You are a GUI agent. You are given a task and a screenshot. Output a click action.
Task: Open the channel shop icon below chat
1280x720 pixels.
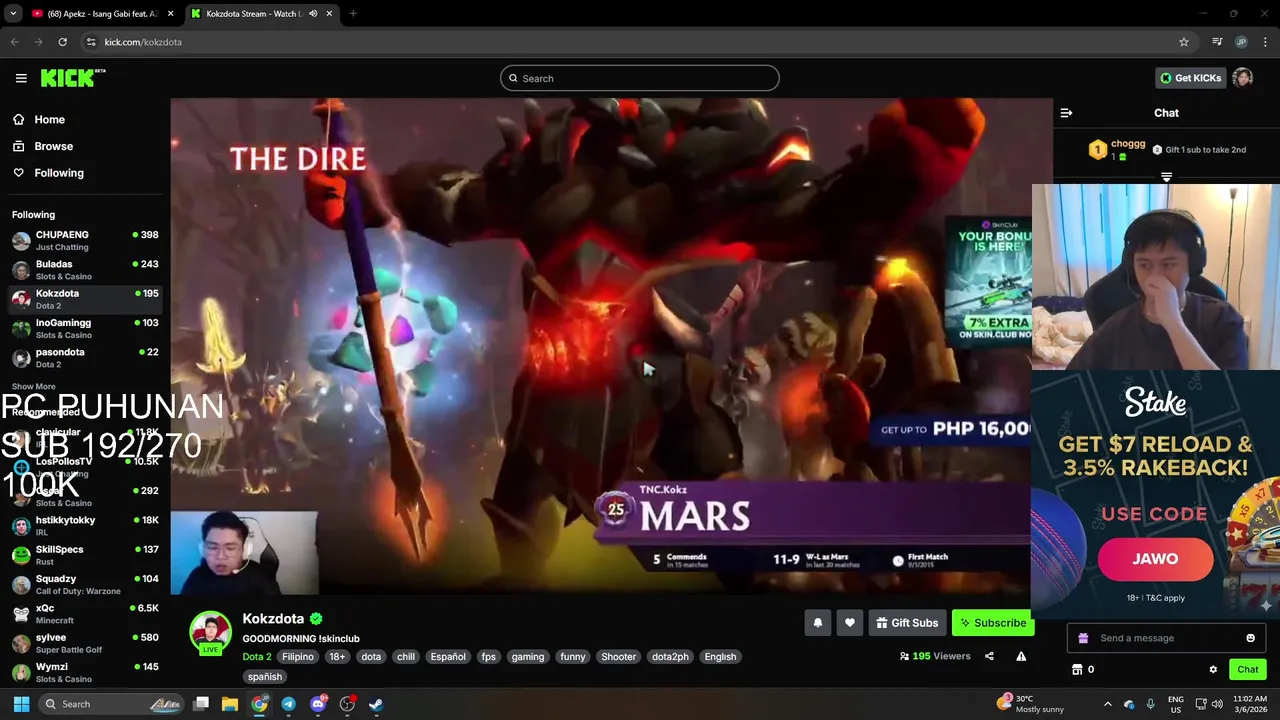coord(1077,669)
